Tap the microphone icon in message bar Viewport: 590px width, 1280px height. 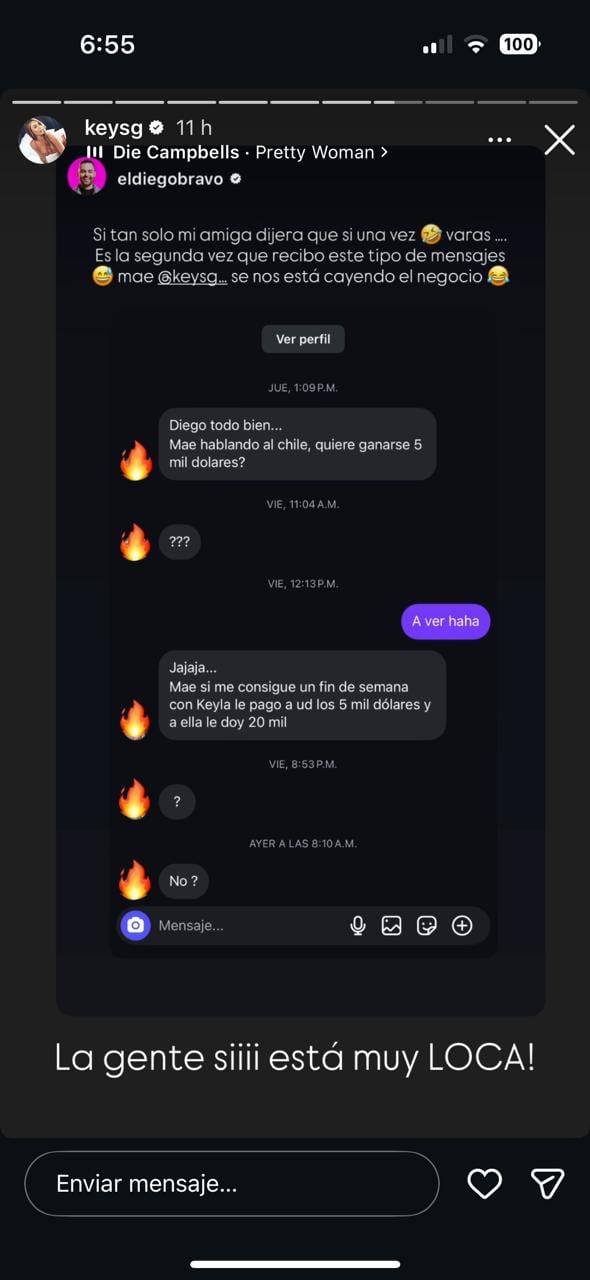click(x=358, y=926)
